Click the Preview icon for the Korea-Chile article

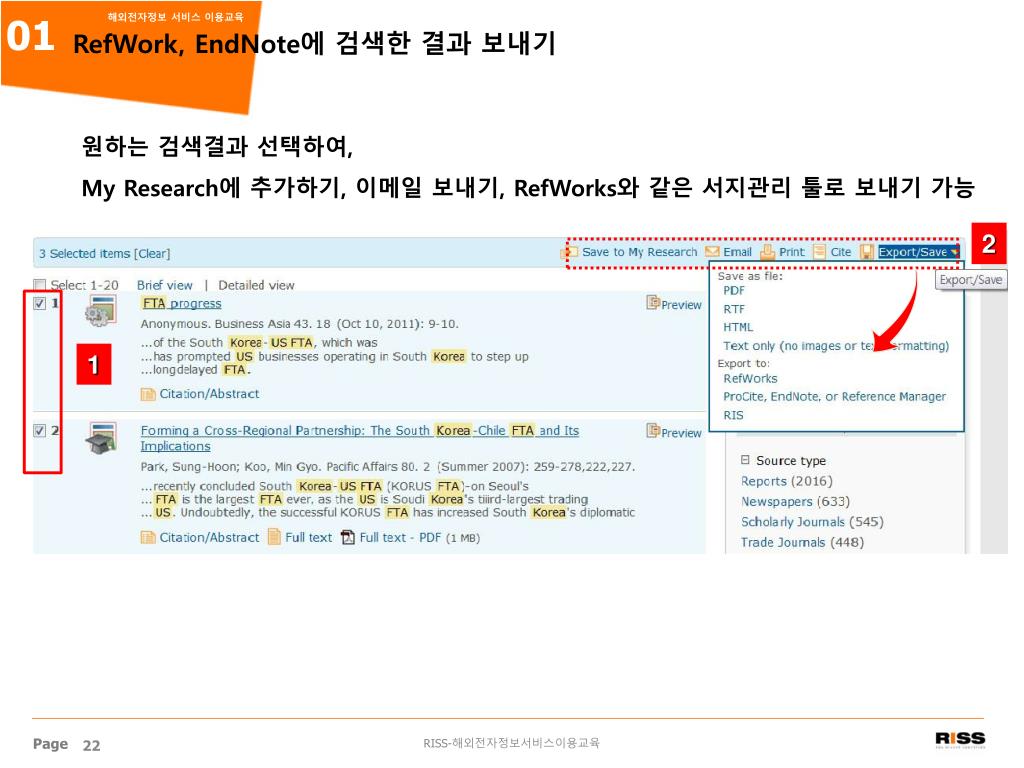tap(653, 430)
